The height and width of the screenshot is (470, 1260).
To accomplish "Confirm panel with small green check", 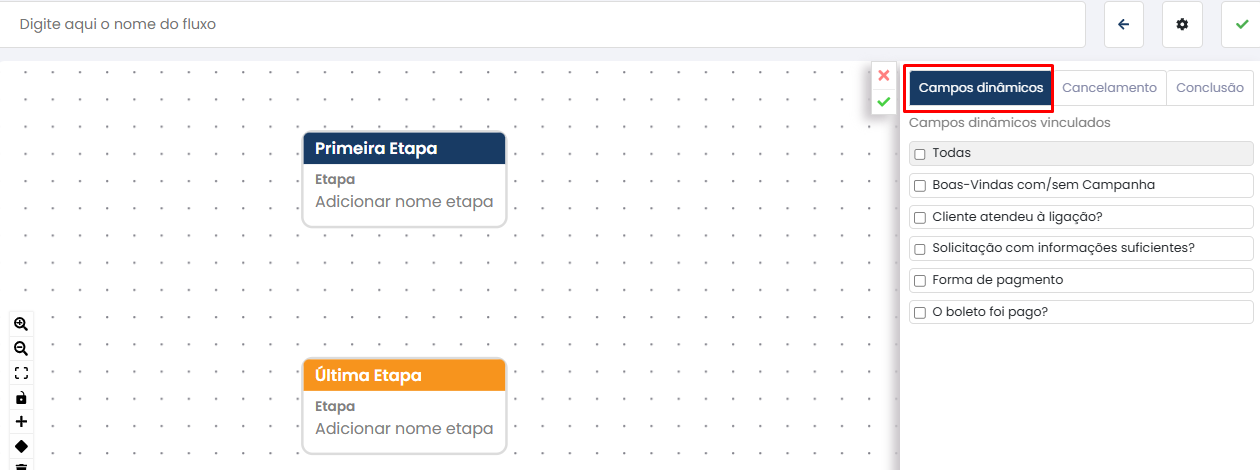I will click(x=884, y=101).
